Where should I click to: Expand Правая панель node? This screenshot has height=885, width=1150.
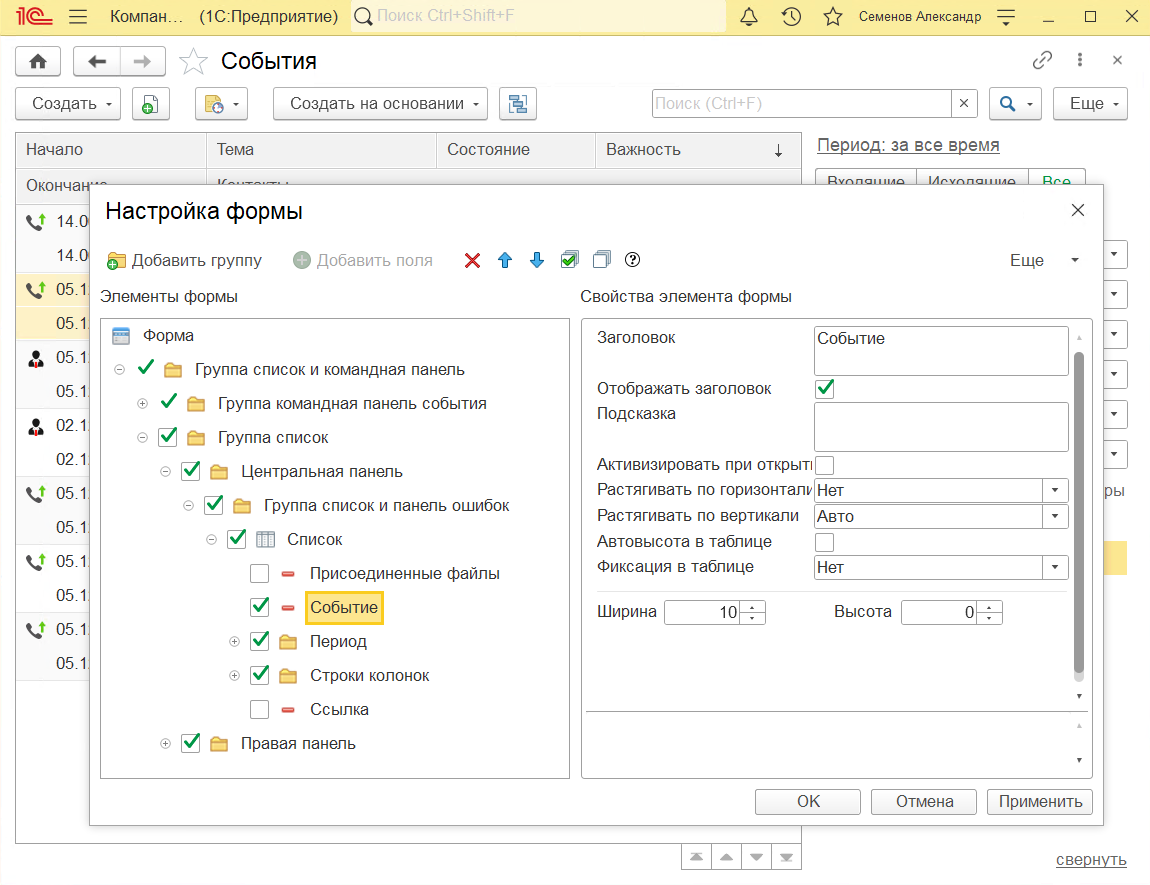pos(165,743)
